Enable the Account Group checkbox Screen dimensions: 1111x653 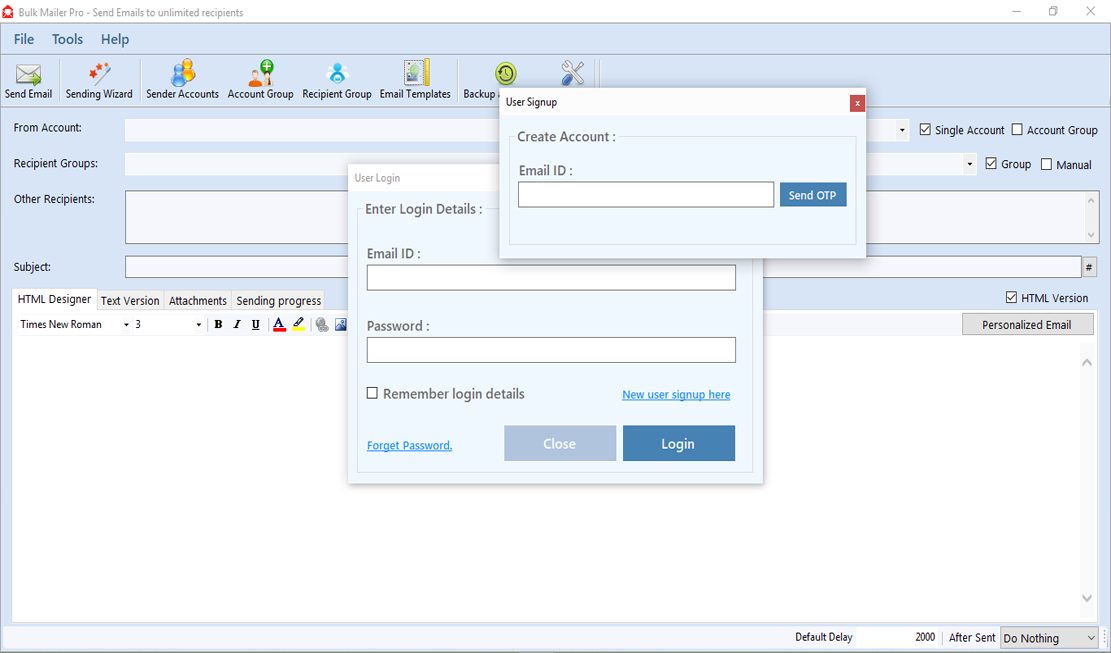pos(1017,130)
